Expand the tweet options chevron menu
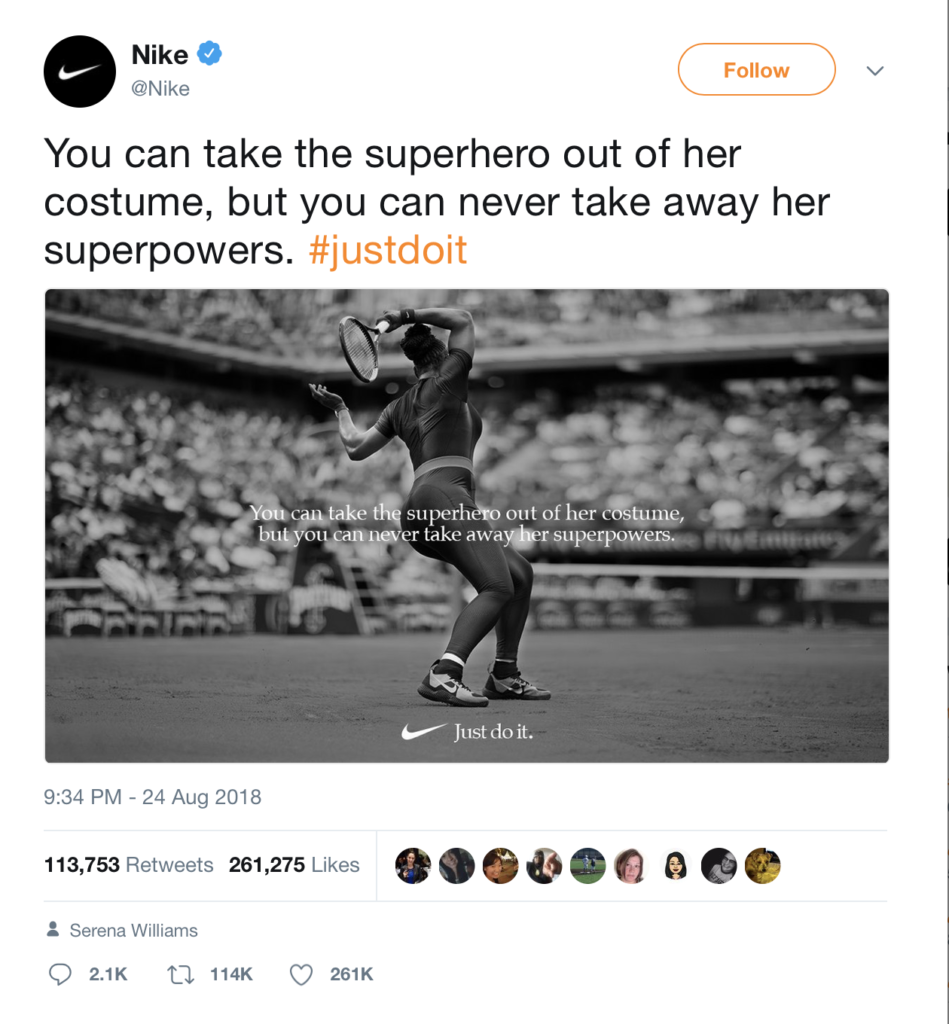The image size is (949, 1024). pos(875,71)
